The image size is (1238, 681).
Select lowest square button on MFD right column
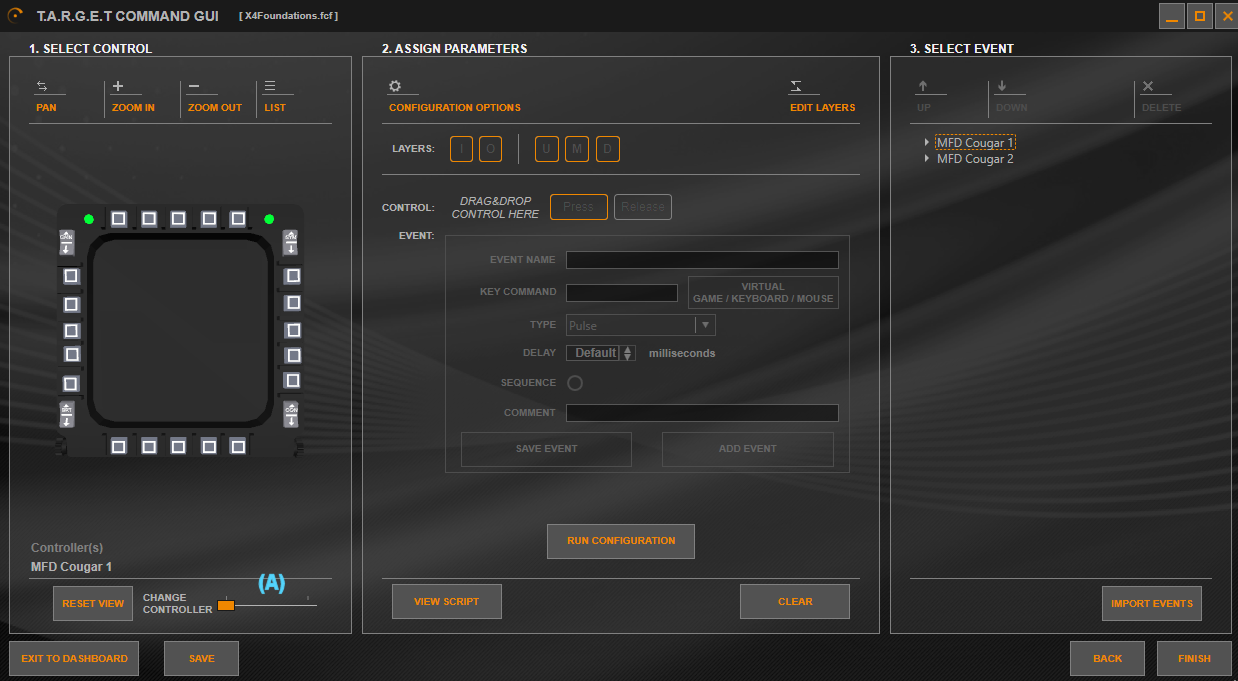click(x=292, y=380)
